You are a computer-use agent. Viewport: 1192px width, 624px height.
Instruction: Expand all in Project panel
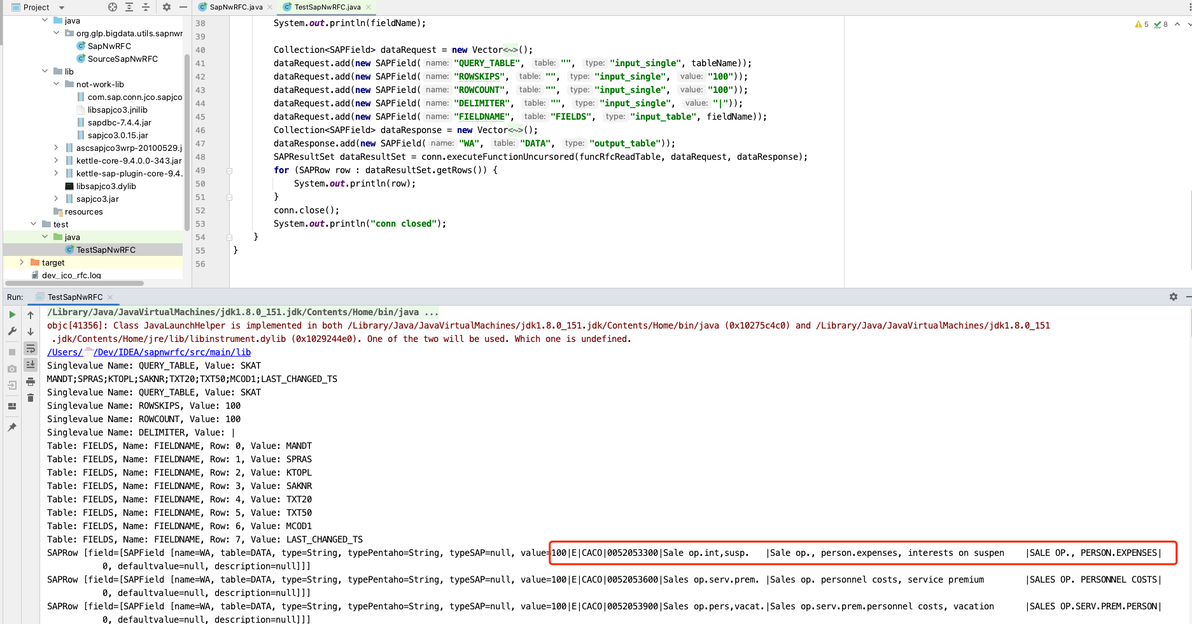(x=129, y=7)
